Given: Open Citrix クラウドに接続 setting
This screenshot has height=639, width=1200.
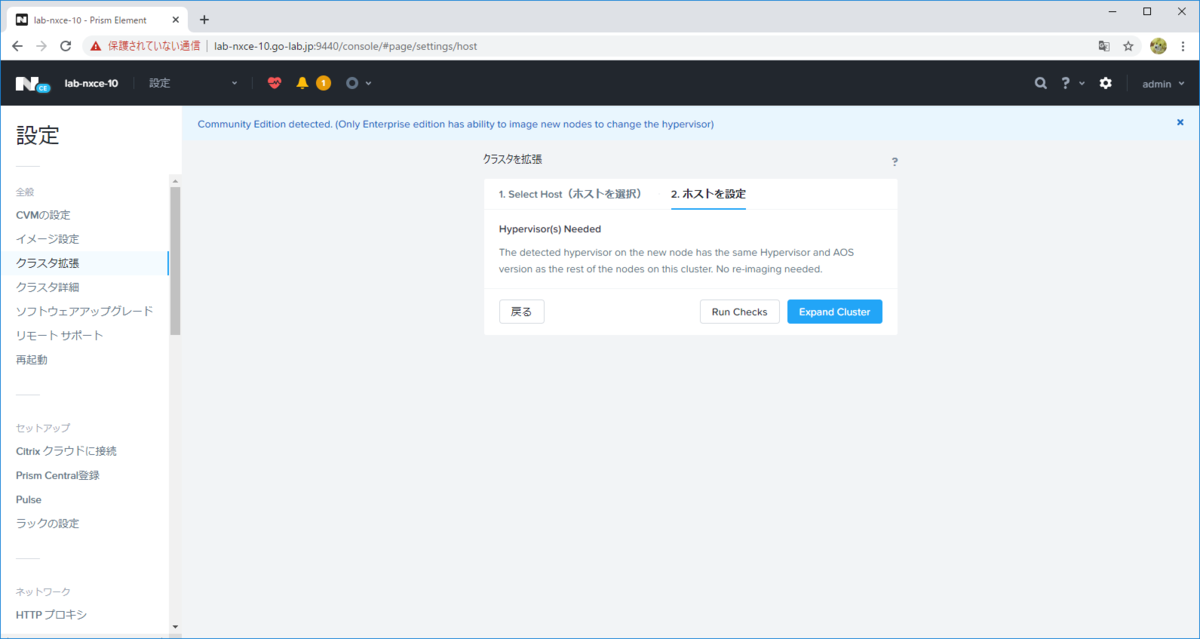Looking at the screenshot, I should [x=66, y=451].
